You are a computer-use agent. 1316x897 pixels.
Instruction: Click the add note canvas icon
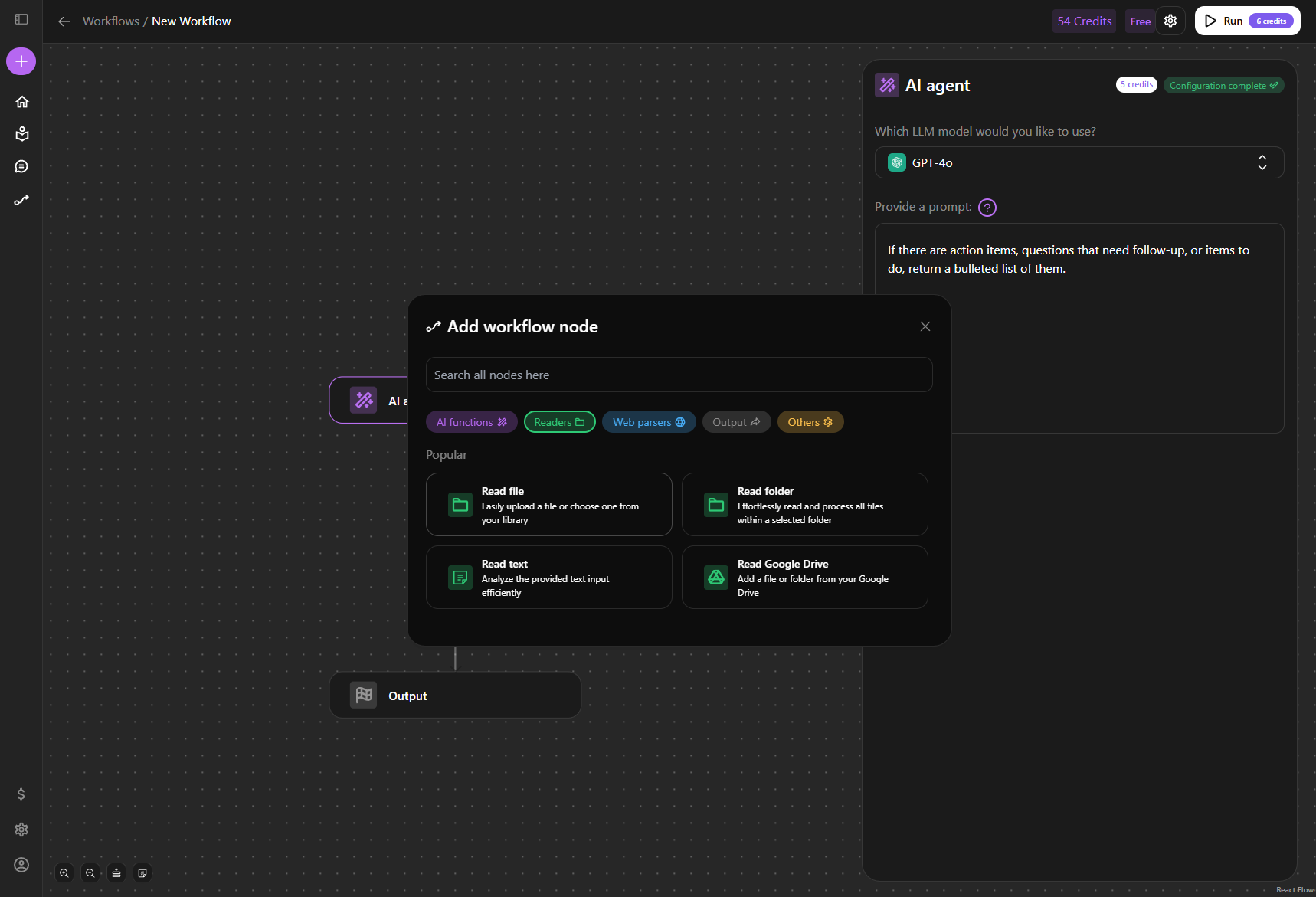(x=142, y=872)
